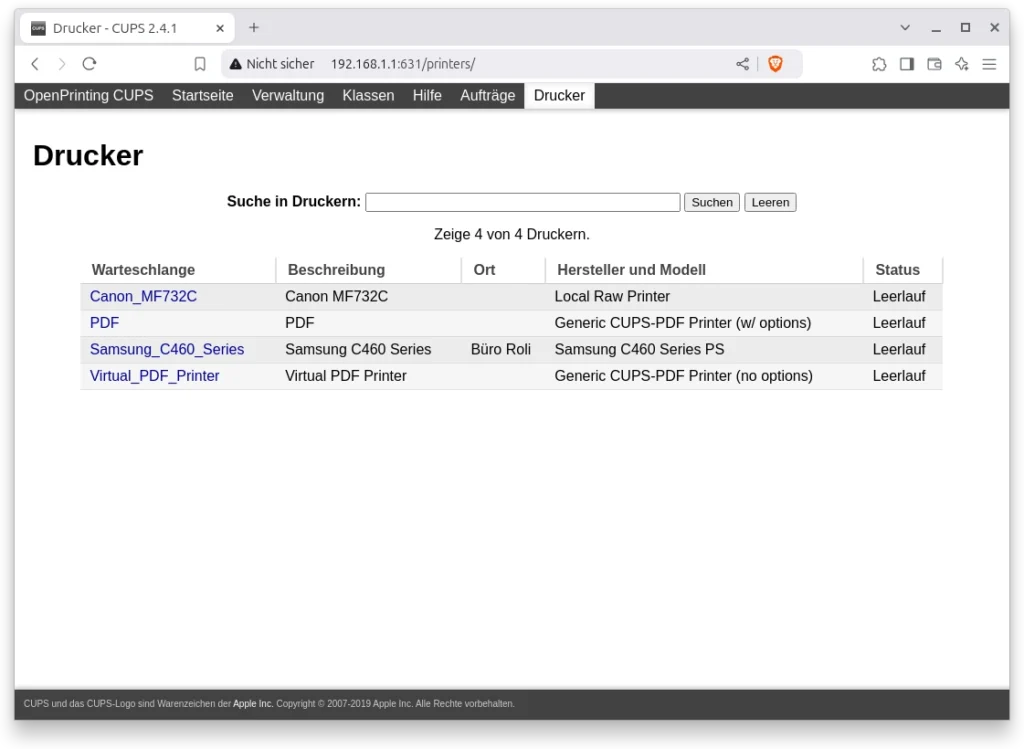Open the browser hamburger menu
Image resolution: width=1024 pixels, height=749 pixels.
[989, 64]
